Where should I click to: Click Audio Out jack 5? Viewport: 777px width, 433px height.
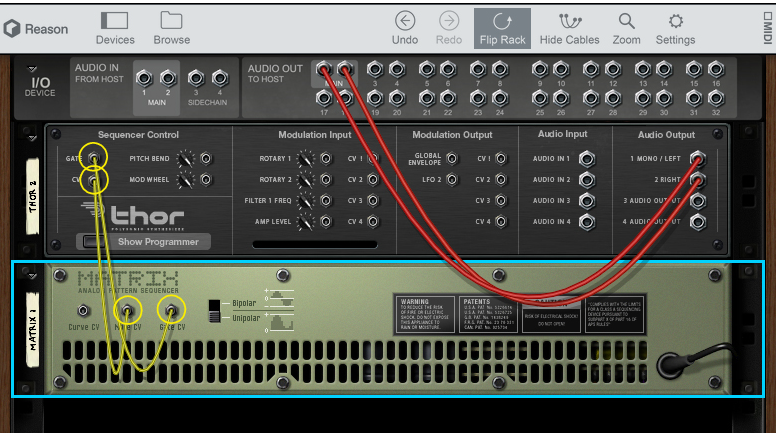427,69
